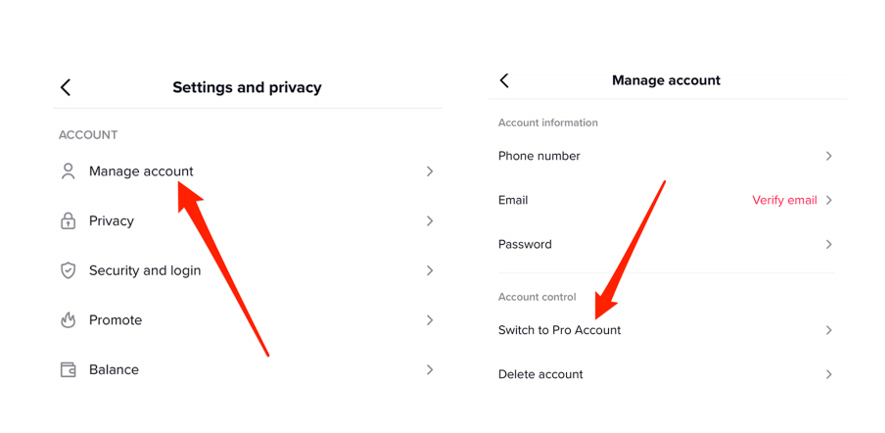The height and width of the screenshot is (433, 885).
Task: Go back from Manage account screen
Action: click(505, 81)
